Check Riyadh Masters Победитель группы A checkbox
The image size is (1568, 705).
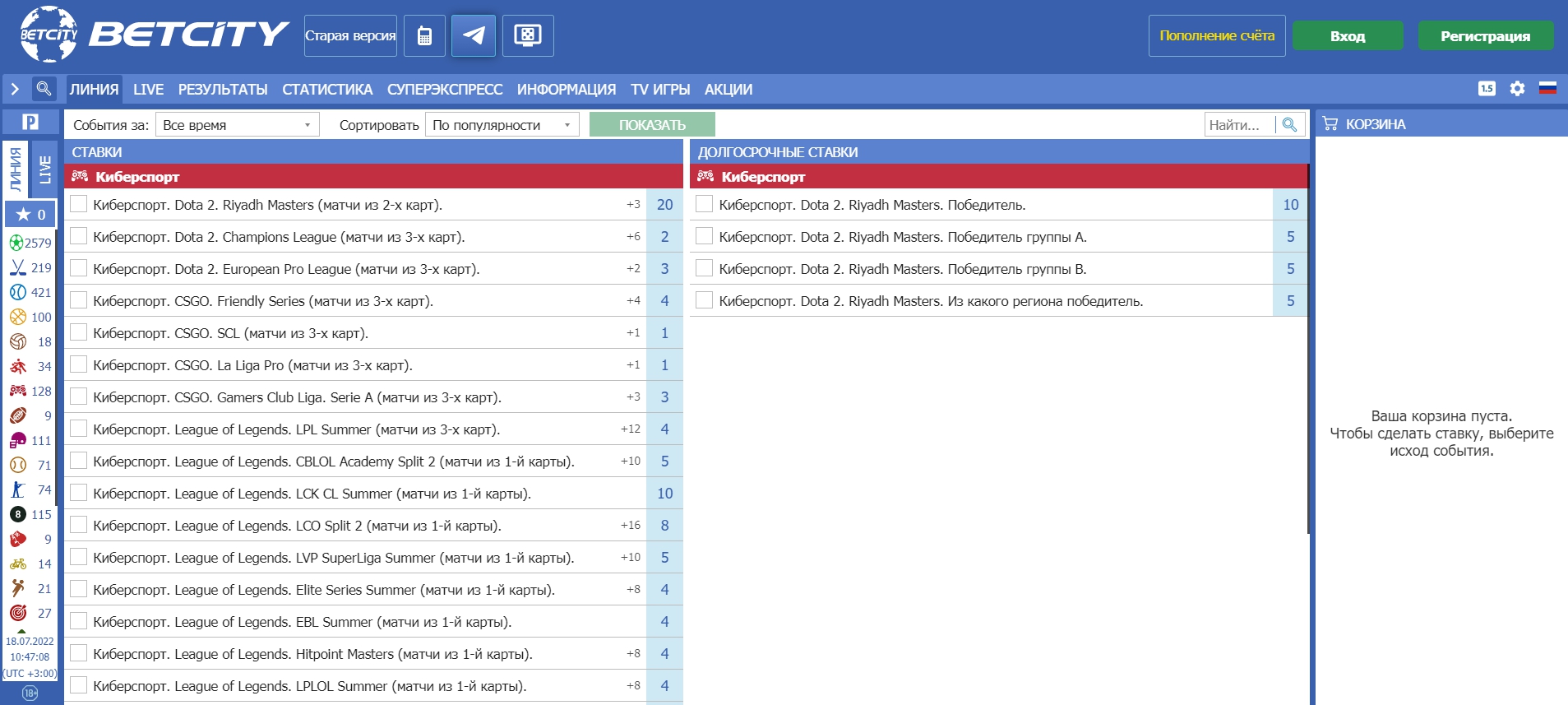point(704,237)
